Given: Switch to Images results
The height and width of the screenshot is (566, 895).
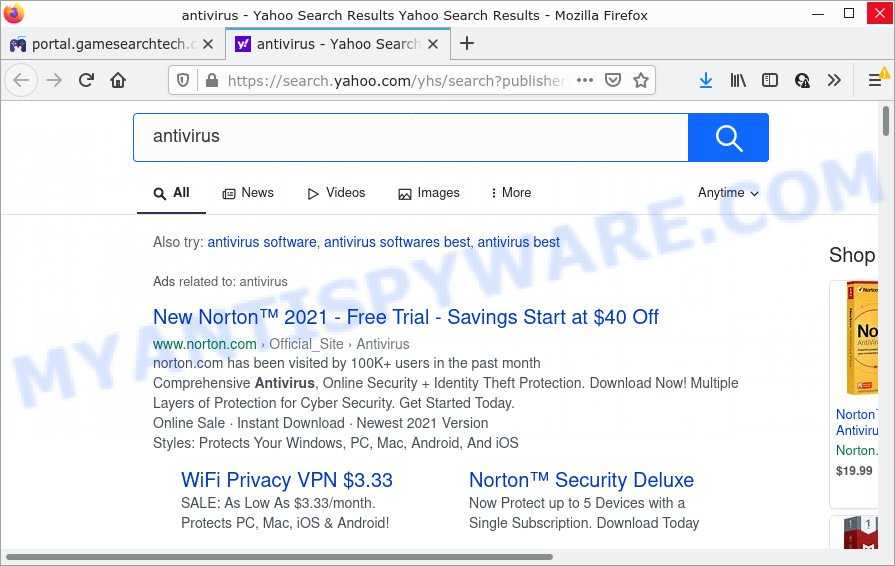Looking at the screenshot, I should click(429, 193).
